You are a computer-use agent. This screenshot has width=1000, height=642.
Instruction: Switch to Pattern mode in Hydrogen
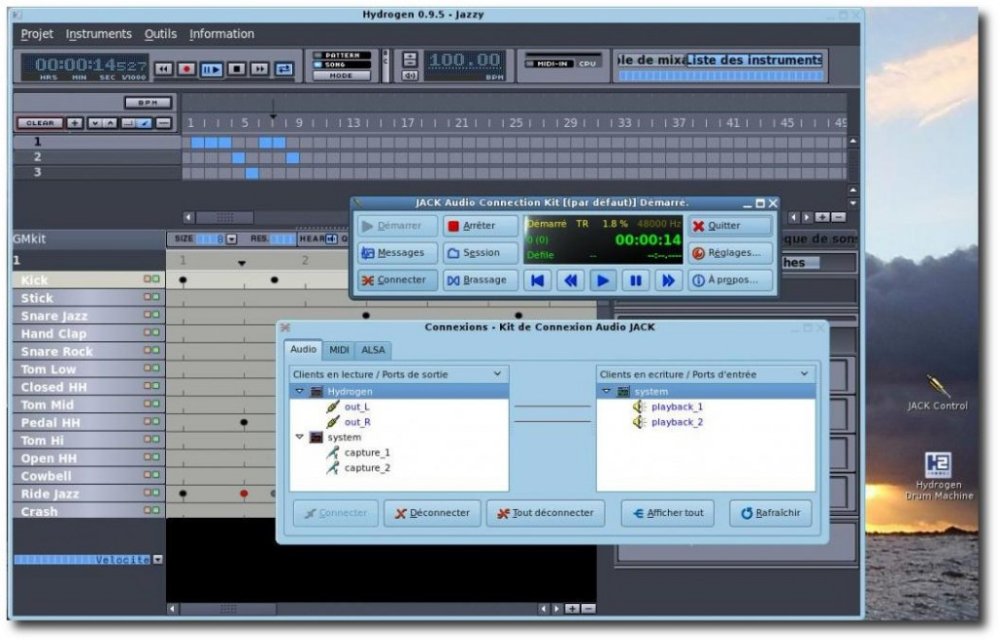pos(341,55)
